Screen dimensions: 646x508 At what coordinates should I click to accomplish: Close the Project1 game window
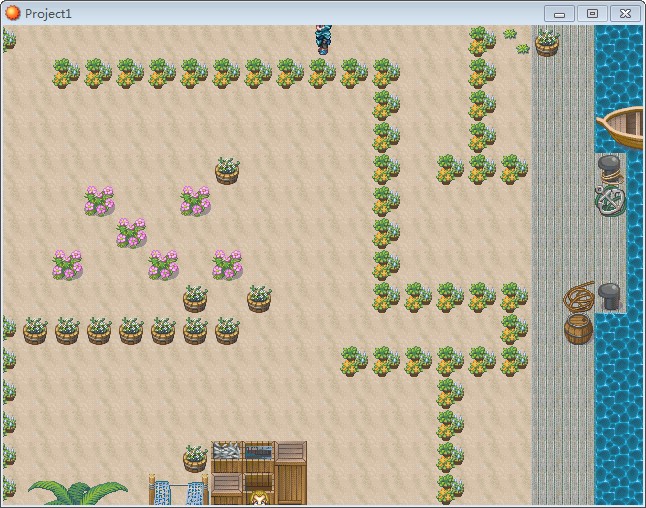click(625, 14)
